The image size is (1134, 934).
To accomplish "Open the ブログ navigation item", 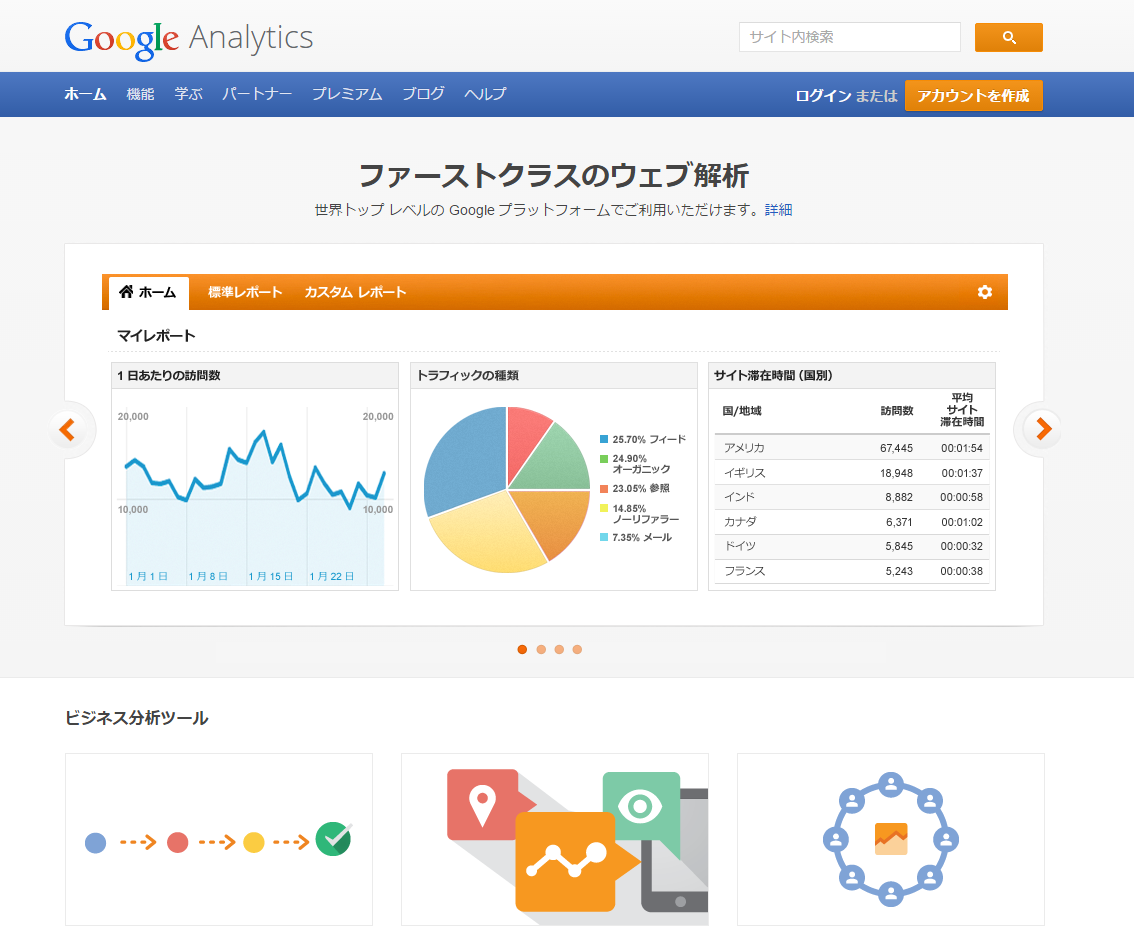I will 423,94.
